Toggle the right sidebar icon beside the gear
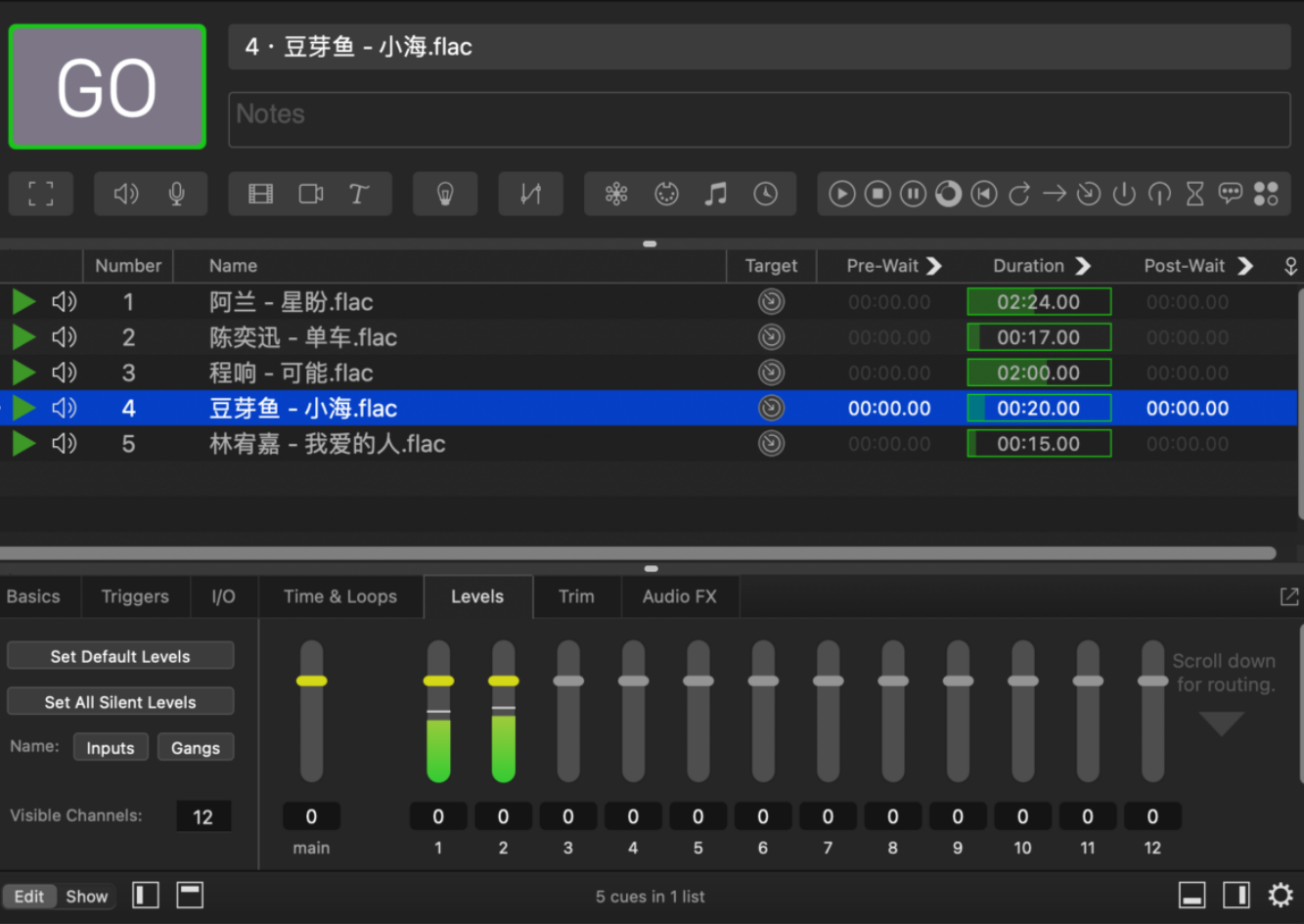 (1237, 895)
